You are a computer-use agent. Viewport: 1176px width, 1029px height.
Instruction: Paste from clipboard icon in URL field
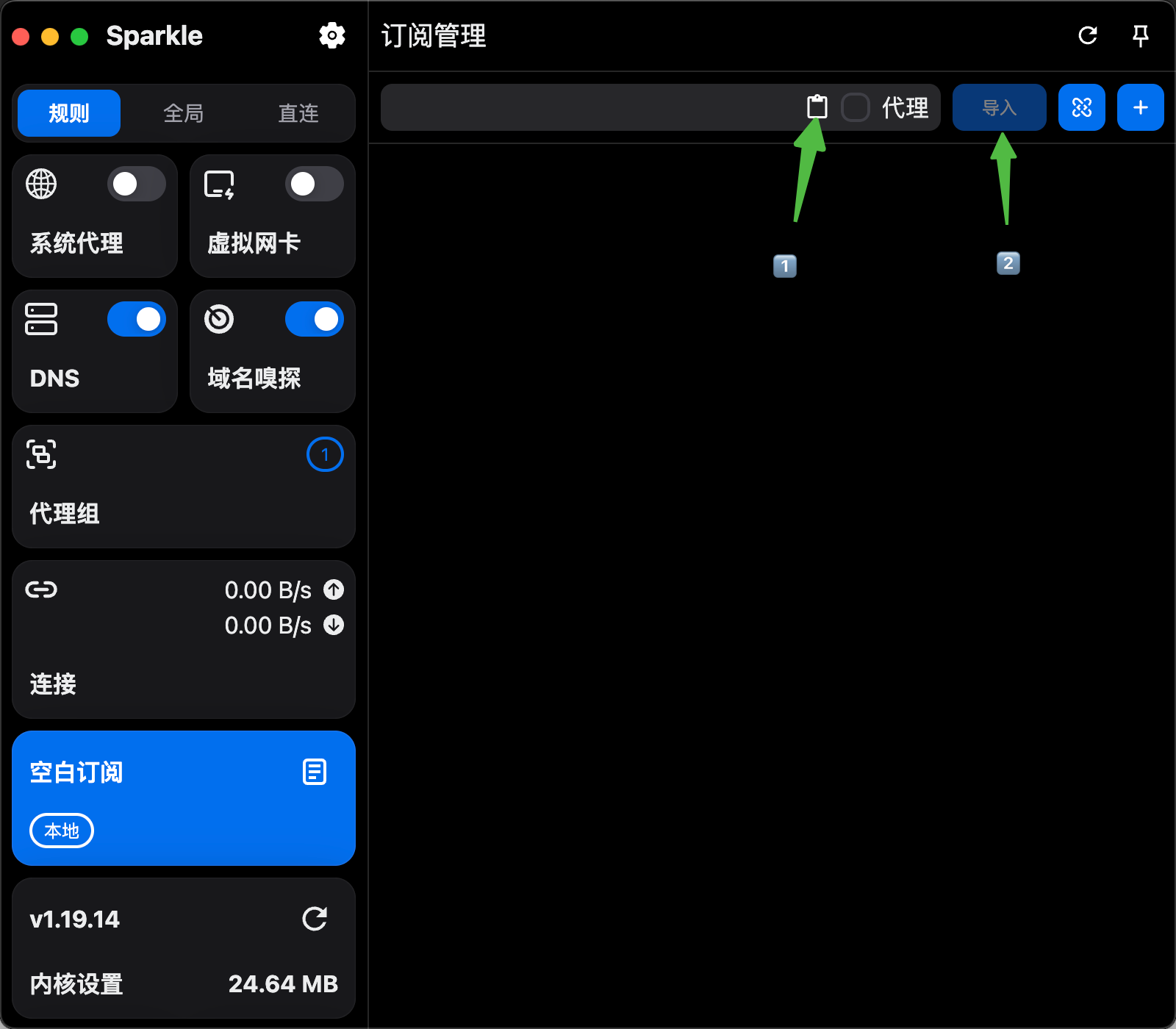(x=817, y=107)
